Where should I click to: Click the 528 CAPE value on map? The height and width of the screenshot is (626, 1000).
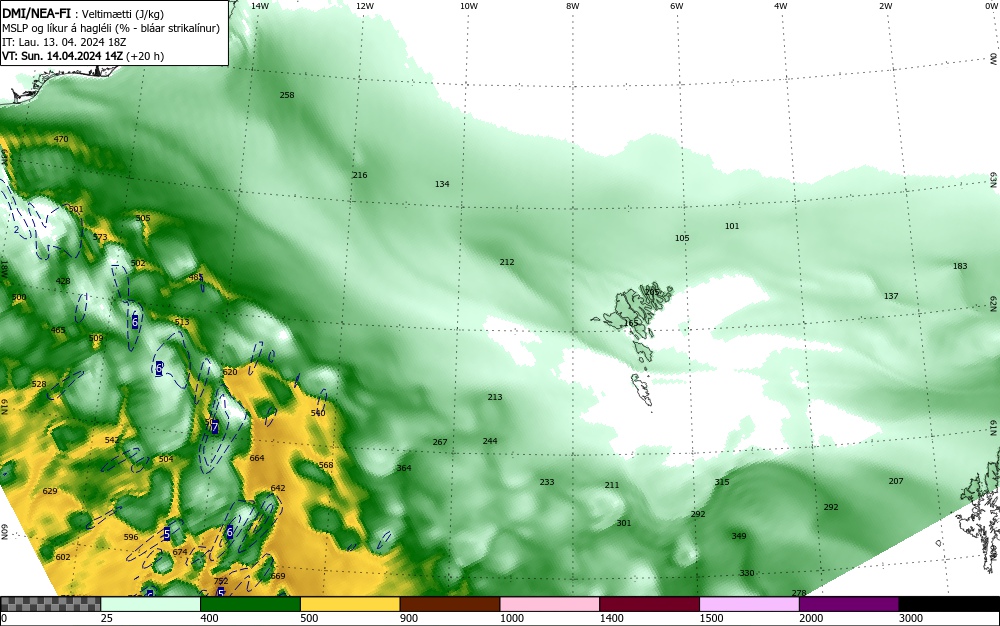point(39,384)
